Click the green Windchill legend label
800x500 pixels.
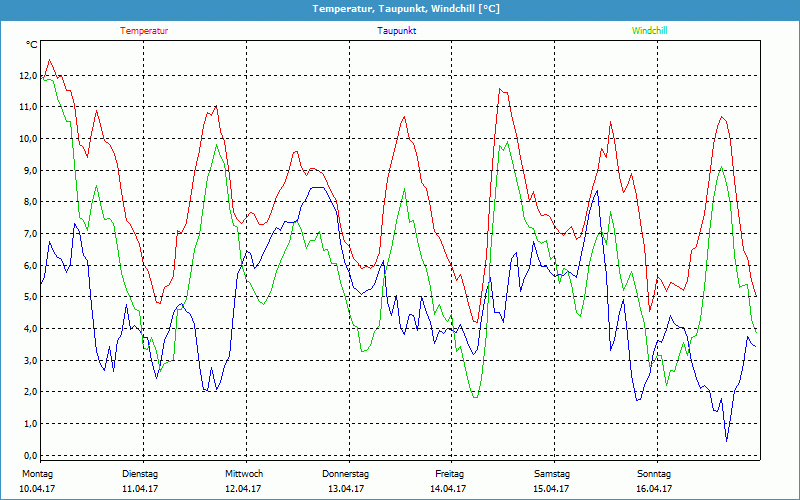(649, 31)
